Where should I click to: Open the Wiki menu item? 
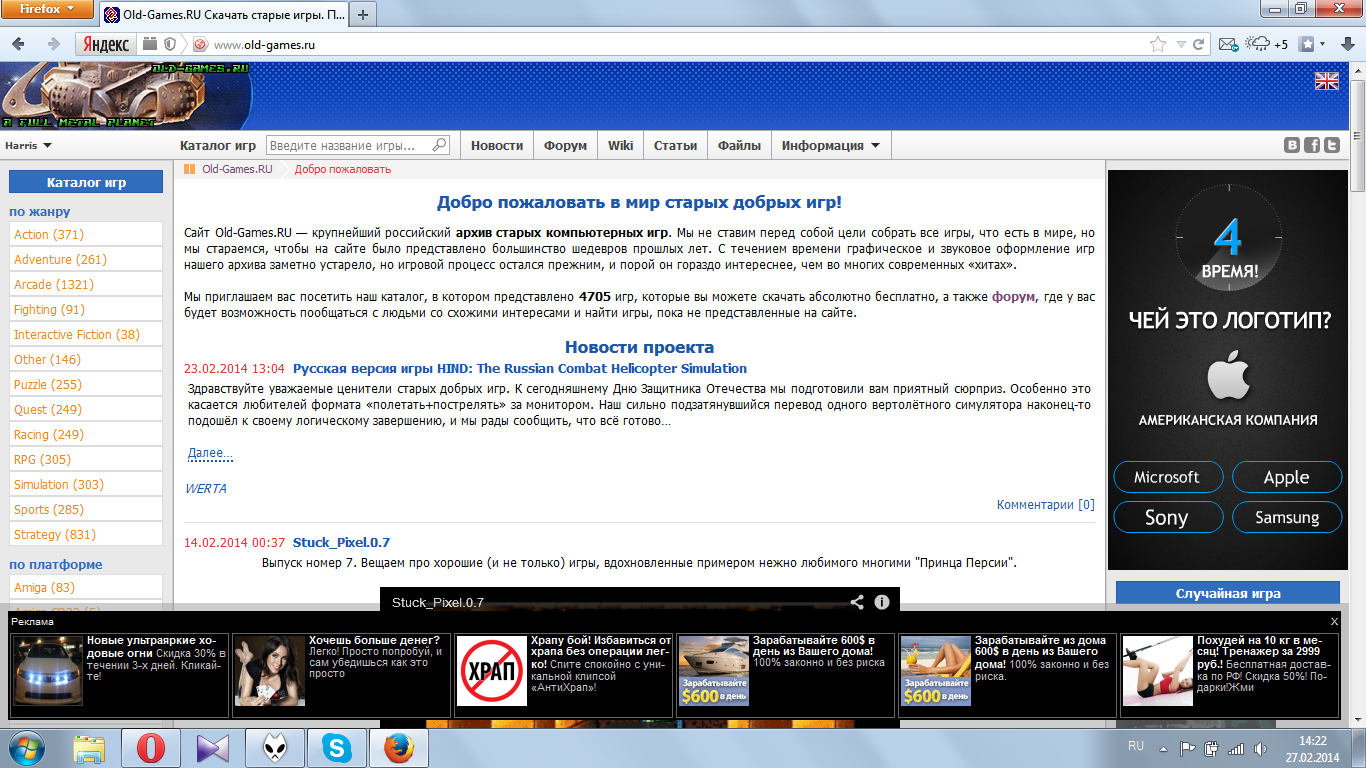(x=620, y=145)
